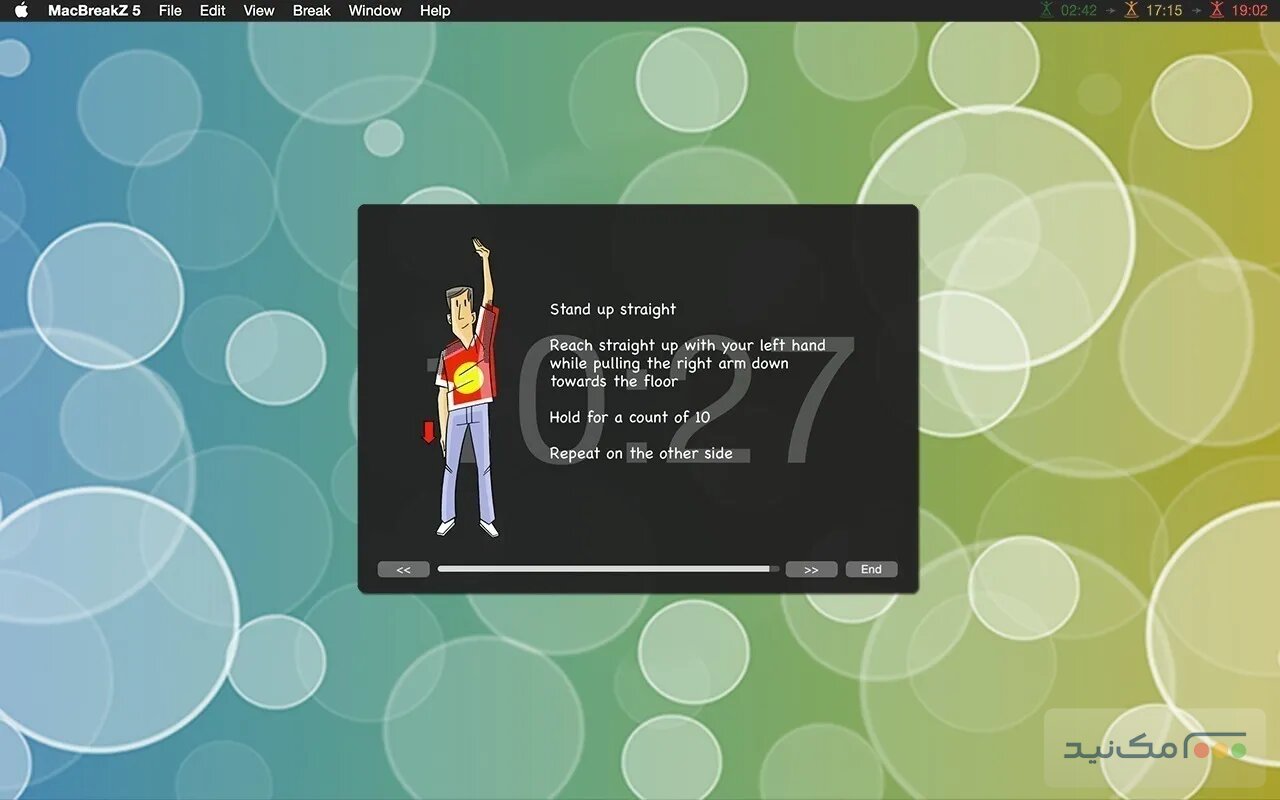Image resolution: width=1280 pixels, height=800 pixels.
Task: Open the Apple menu
Action: pyautogui.click(x=22, y=10)
